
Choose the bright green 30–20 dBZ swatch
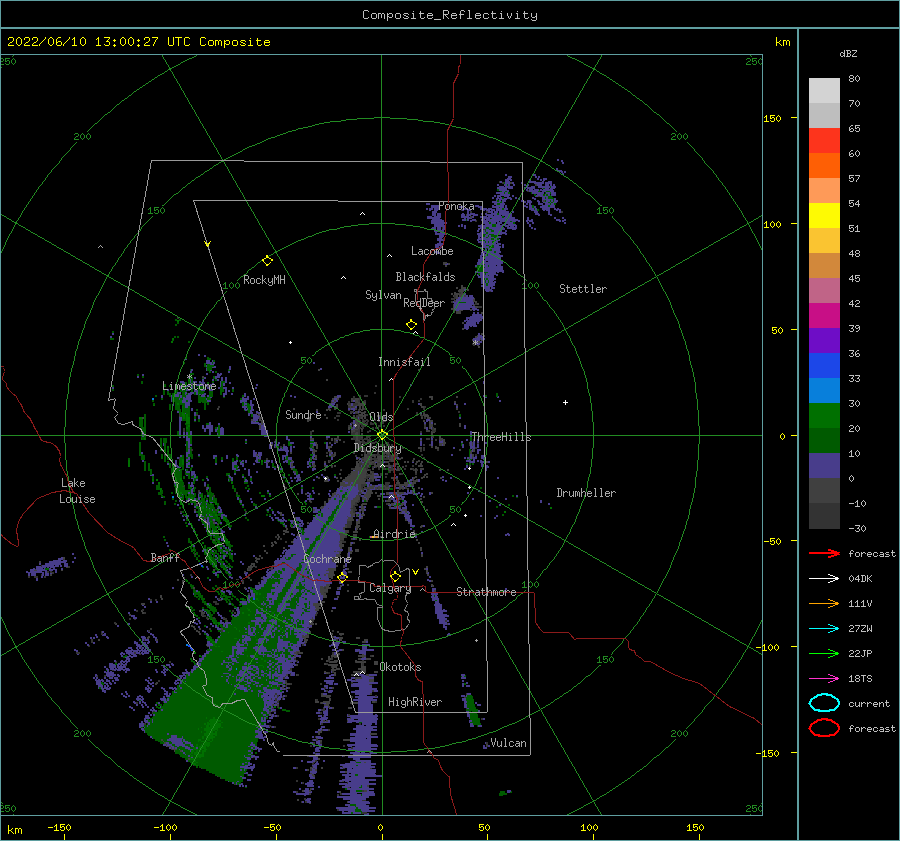click(x=824, y=416)
